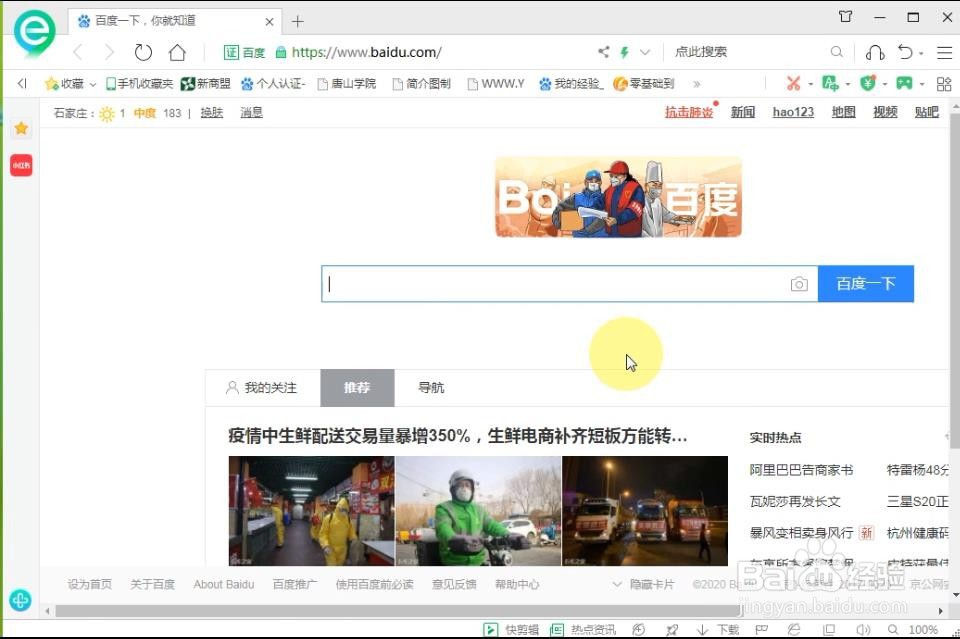This screenshot has height=639, width=960.
Task: Open the 地图 link
Action: tap(844, 112)
